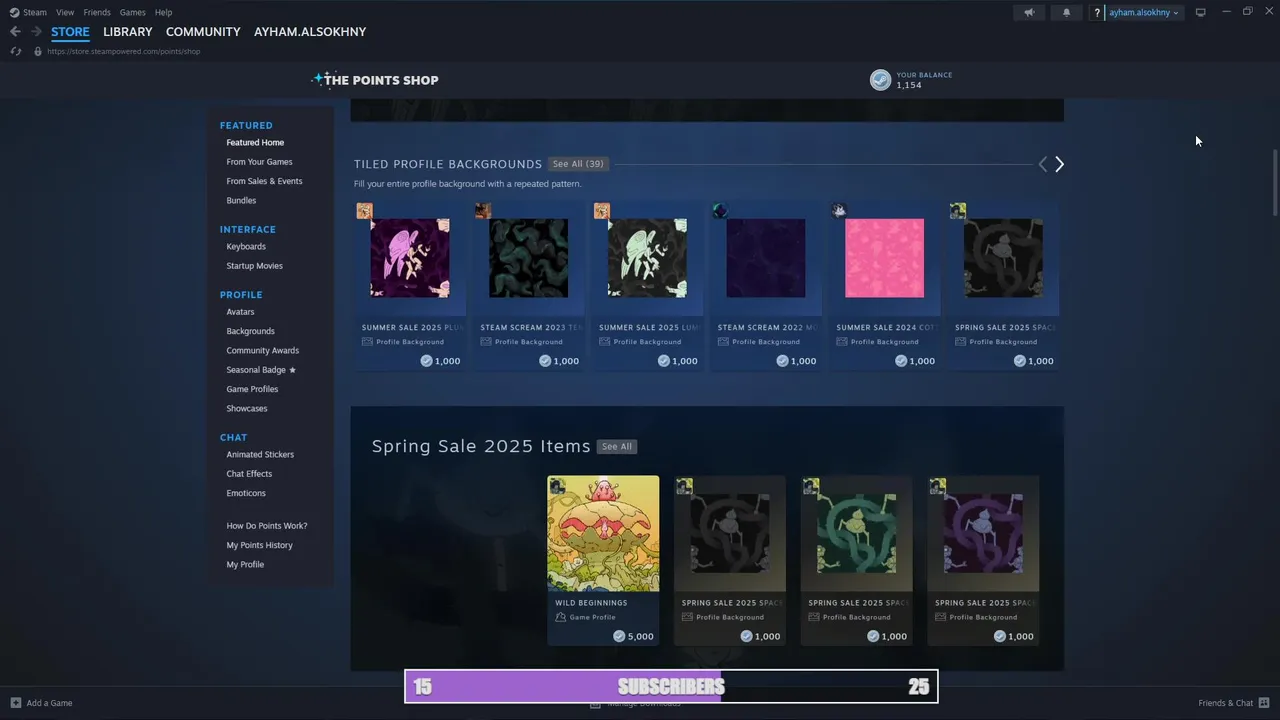The height and width of the screenshot is (720, 1280).
Task: Click the Wild Beginnings game profile icon
Action: 561,617
